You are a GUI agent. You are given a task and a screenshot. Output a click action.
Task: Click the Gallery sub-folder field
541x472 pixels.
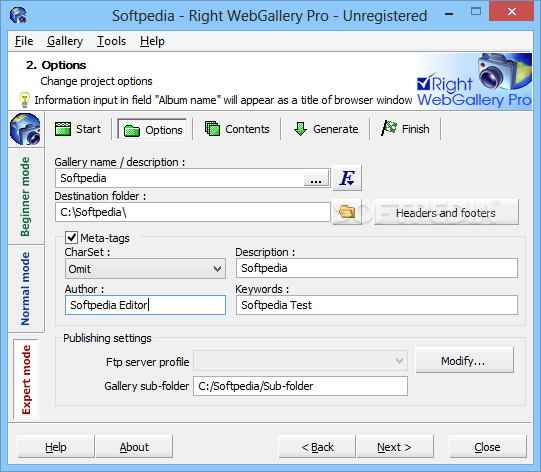pos(300,386)
